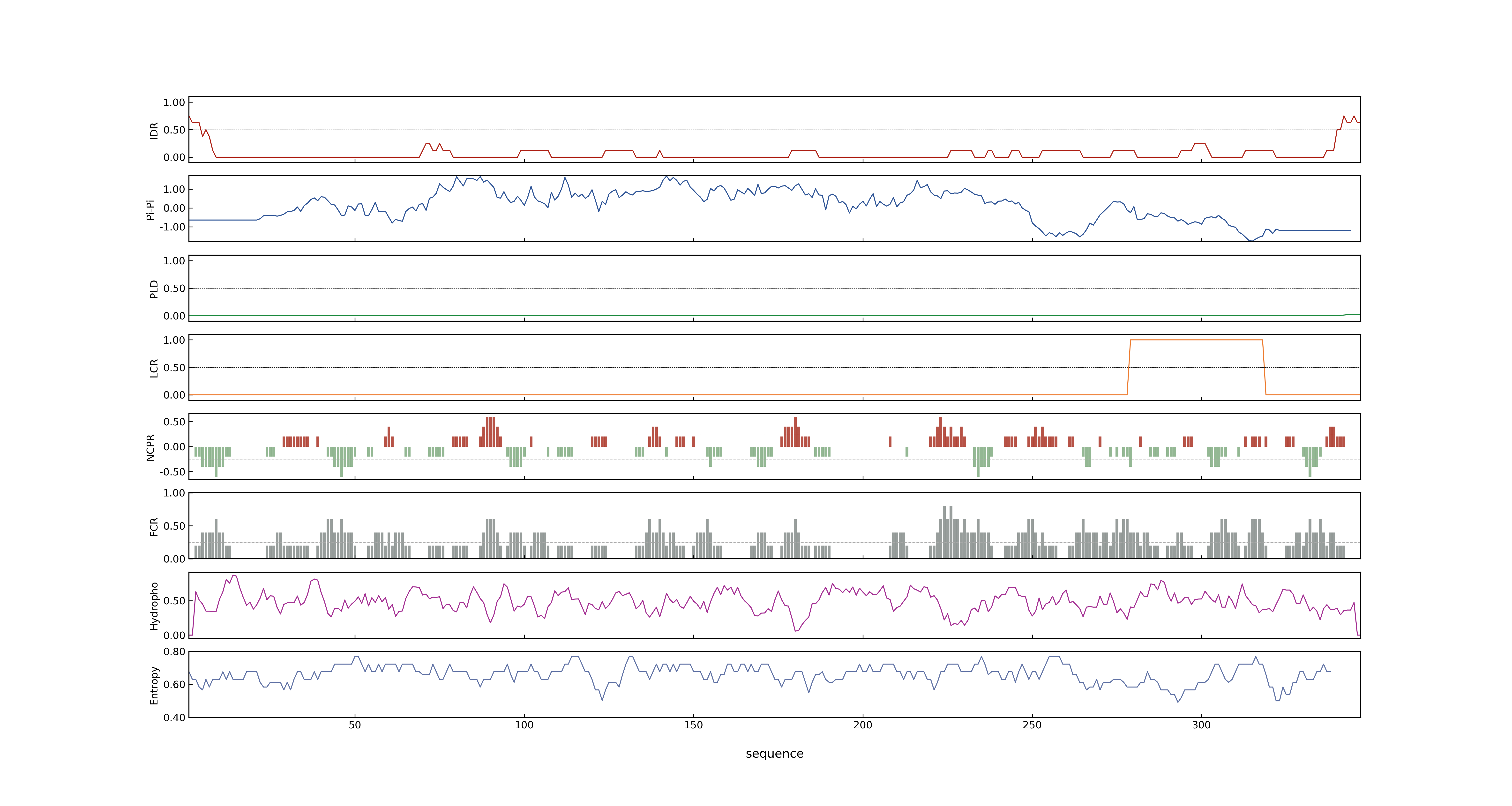Click the FCR y-axis label

coord(154,526)
